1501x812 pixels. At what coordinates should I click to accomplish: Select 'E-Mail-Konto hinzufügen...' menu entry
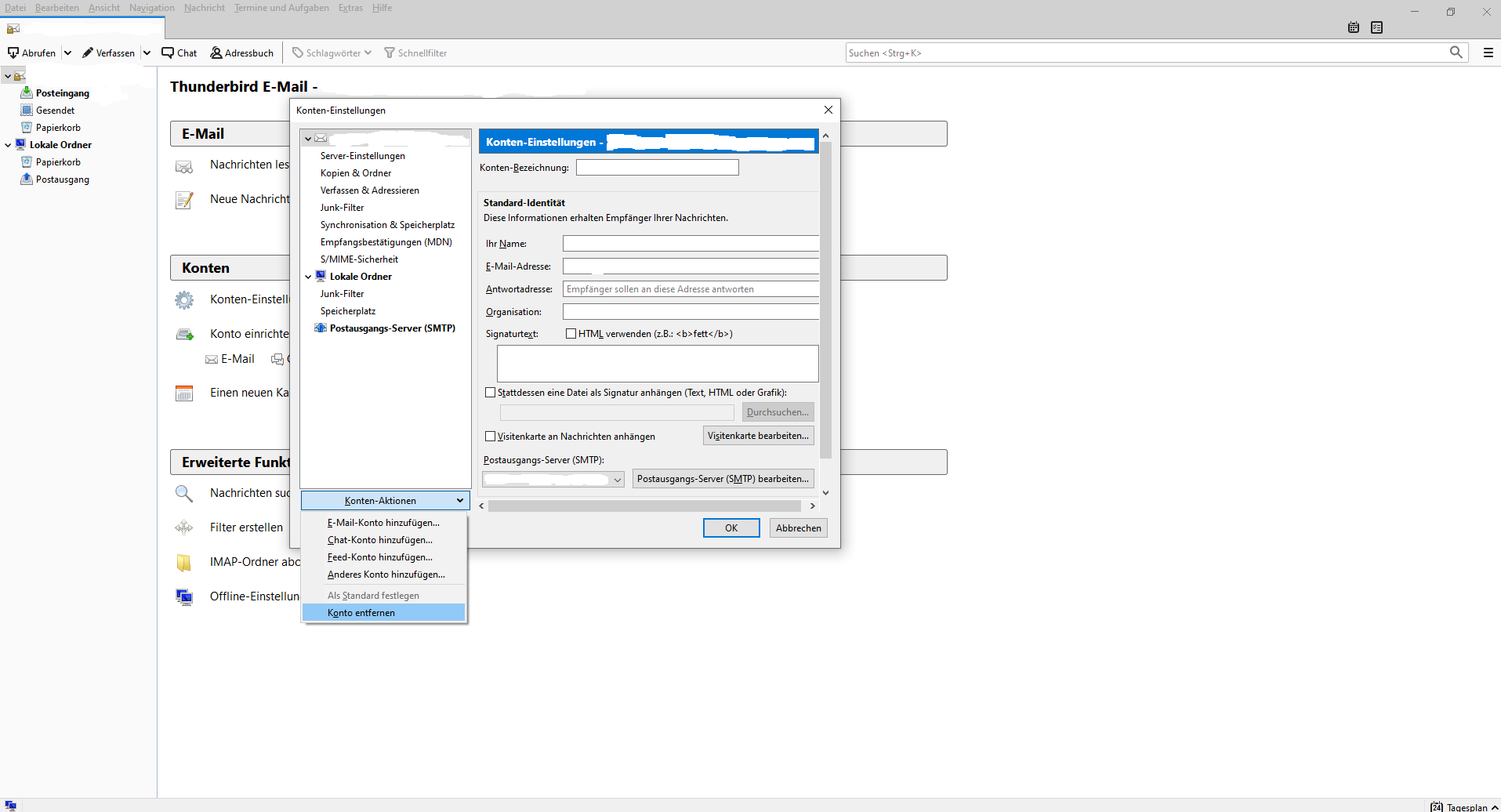click(x=384, y=523)
